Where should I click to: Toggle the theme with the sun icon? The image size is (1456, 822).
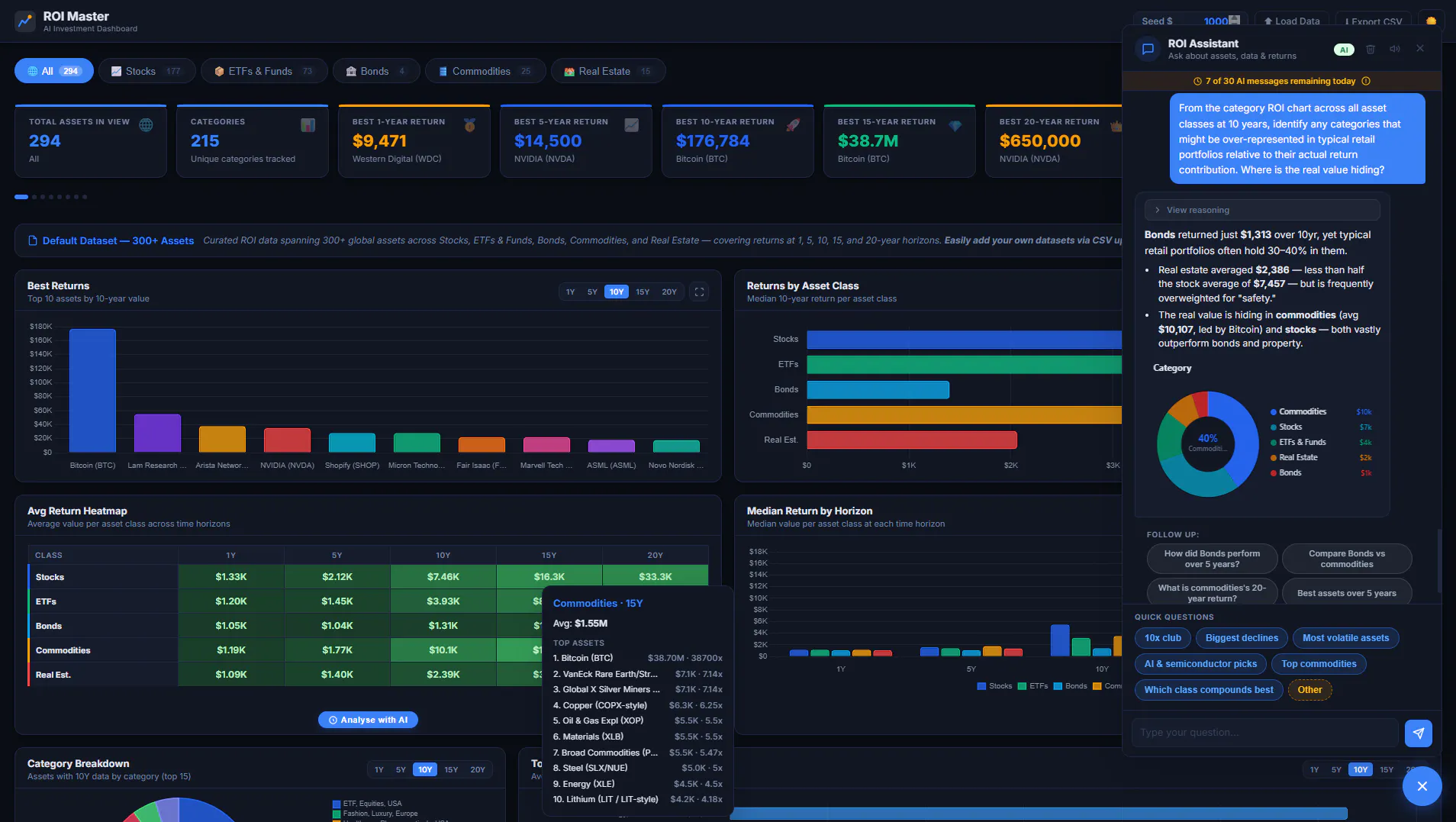[1431, 21]
